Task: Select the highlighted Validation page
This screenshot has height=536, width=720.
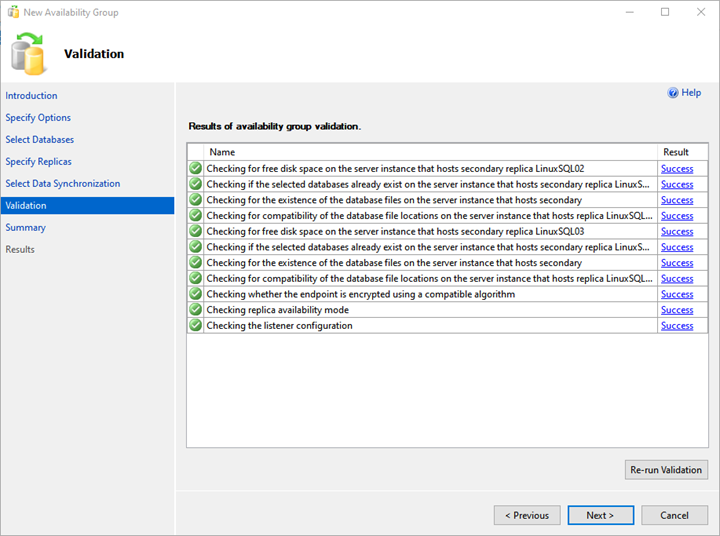Action: 87,205
